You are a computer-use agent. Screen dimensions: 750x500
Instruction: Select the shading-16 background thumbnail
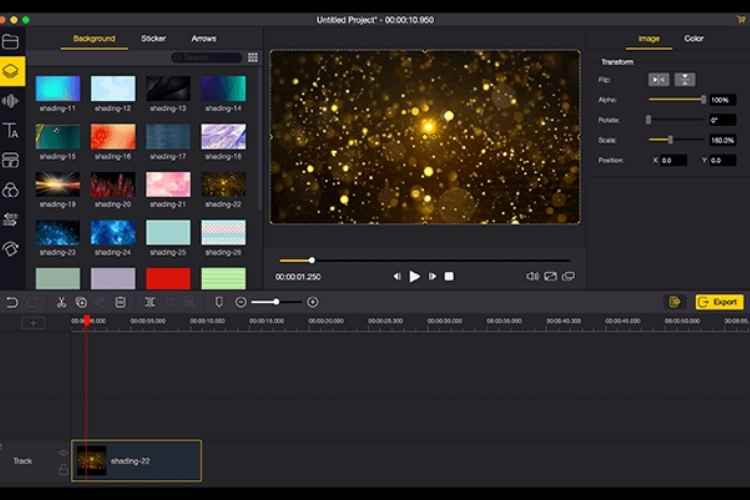112,136
